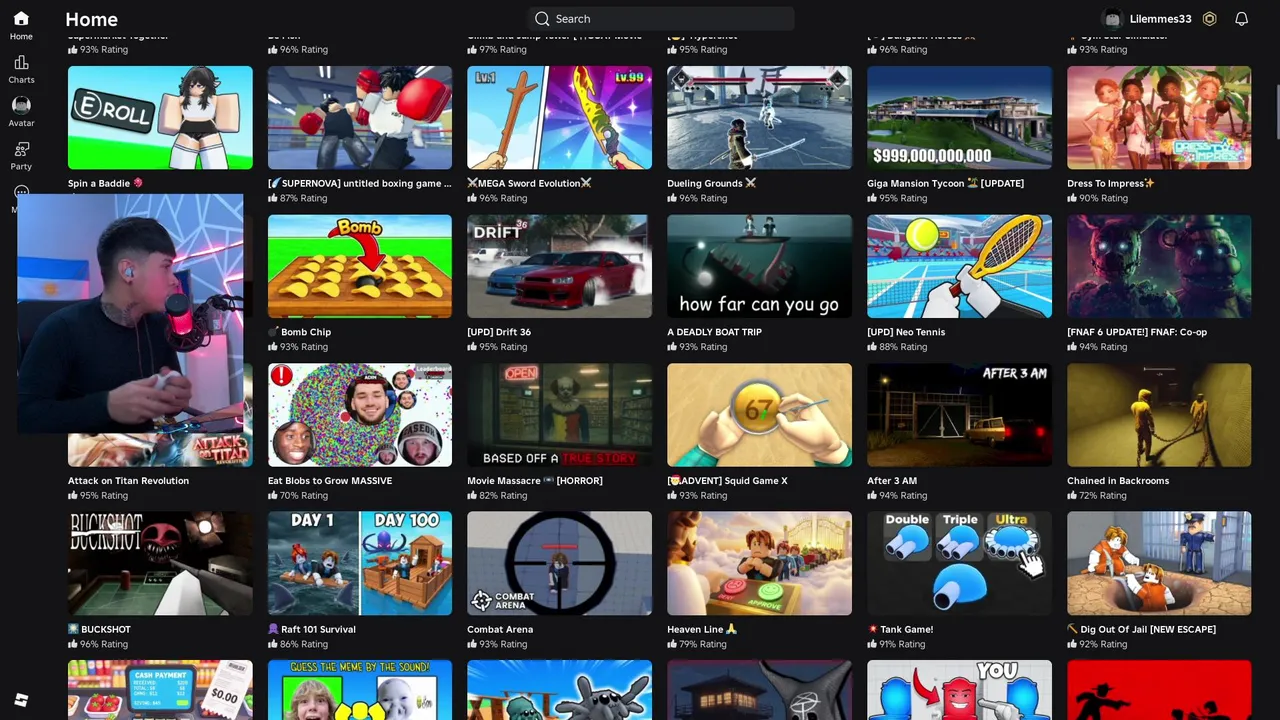The width and height of the screenshot is (1280, 720).
Task: Open A DEADLY BOAT TRIP thumbnail
Action: click(759, 266)
